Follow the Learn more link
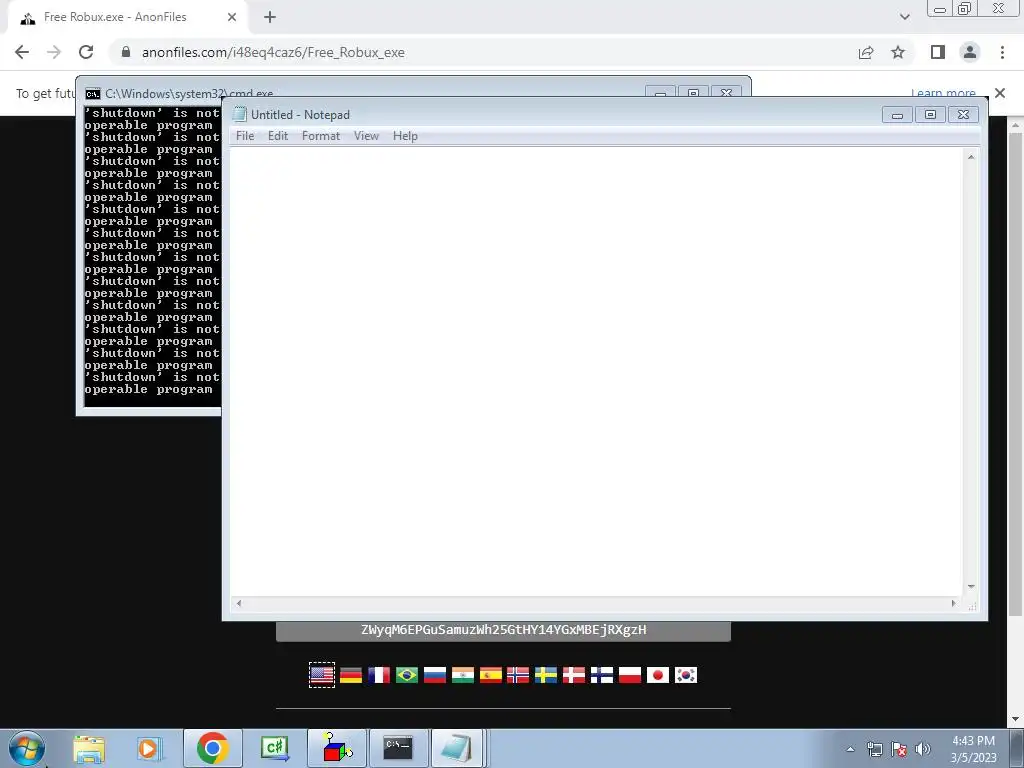The height and width of the screenshot is (768, 1024). click(943, 93)
